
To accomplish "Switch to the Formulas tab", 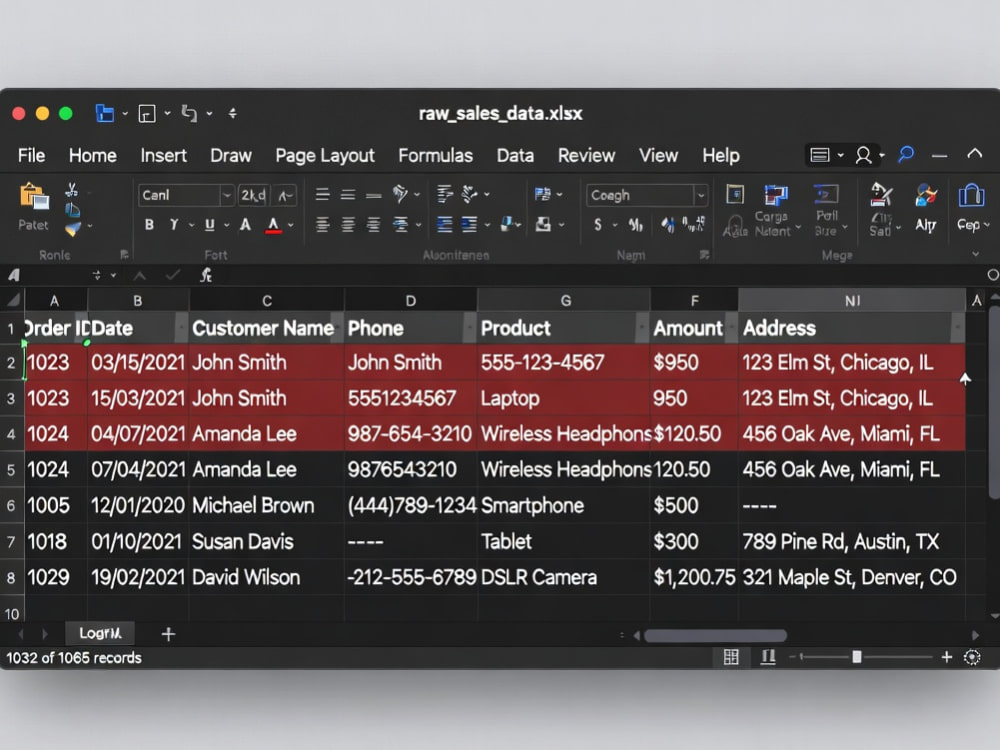I will tap(436, 156).
